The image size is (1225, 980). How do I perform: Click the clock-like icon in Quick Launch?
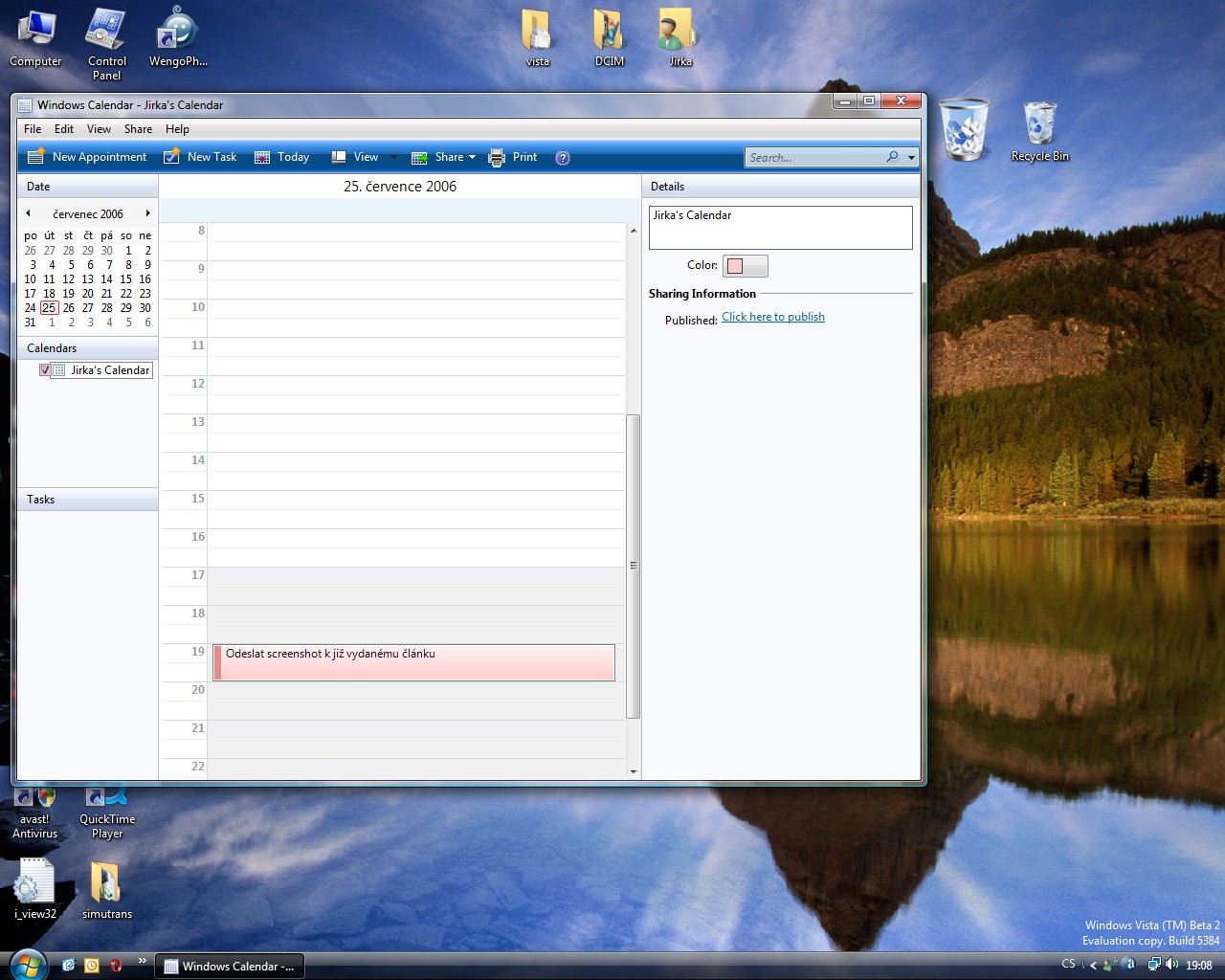92,966
